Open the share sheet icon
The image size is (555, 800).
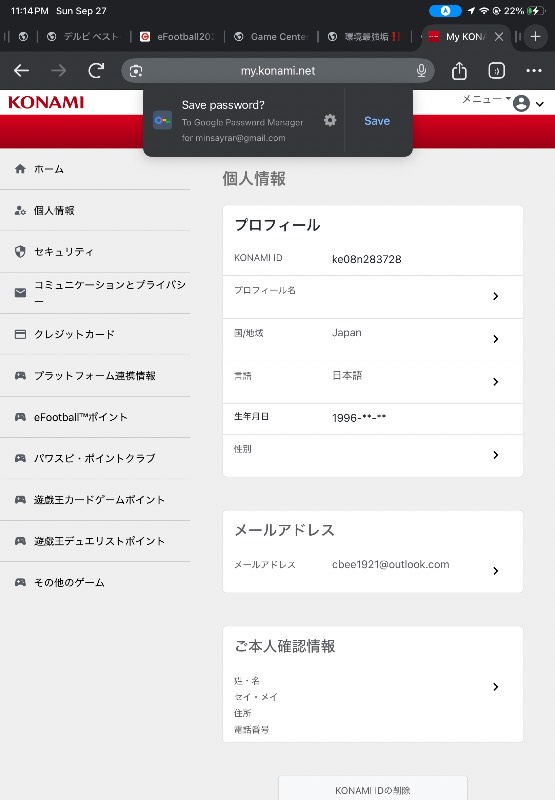click(x=459, y=70)
